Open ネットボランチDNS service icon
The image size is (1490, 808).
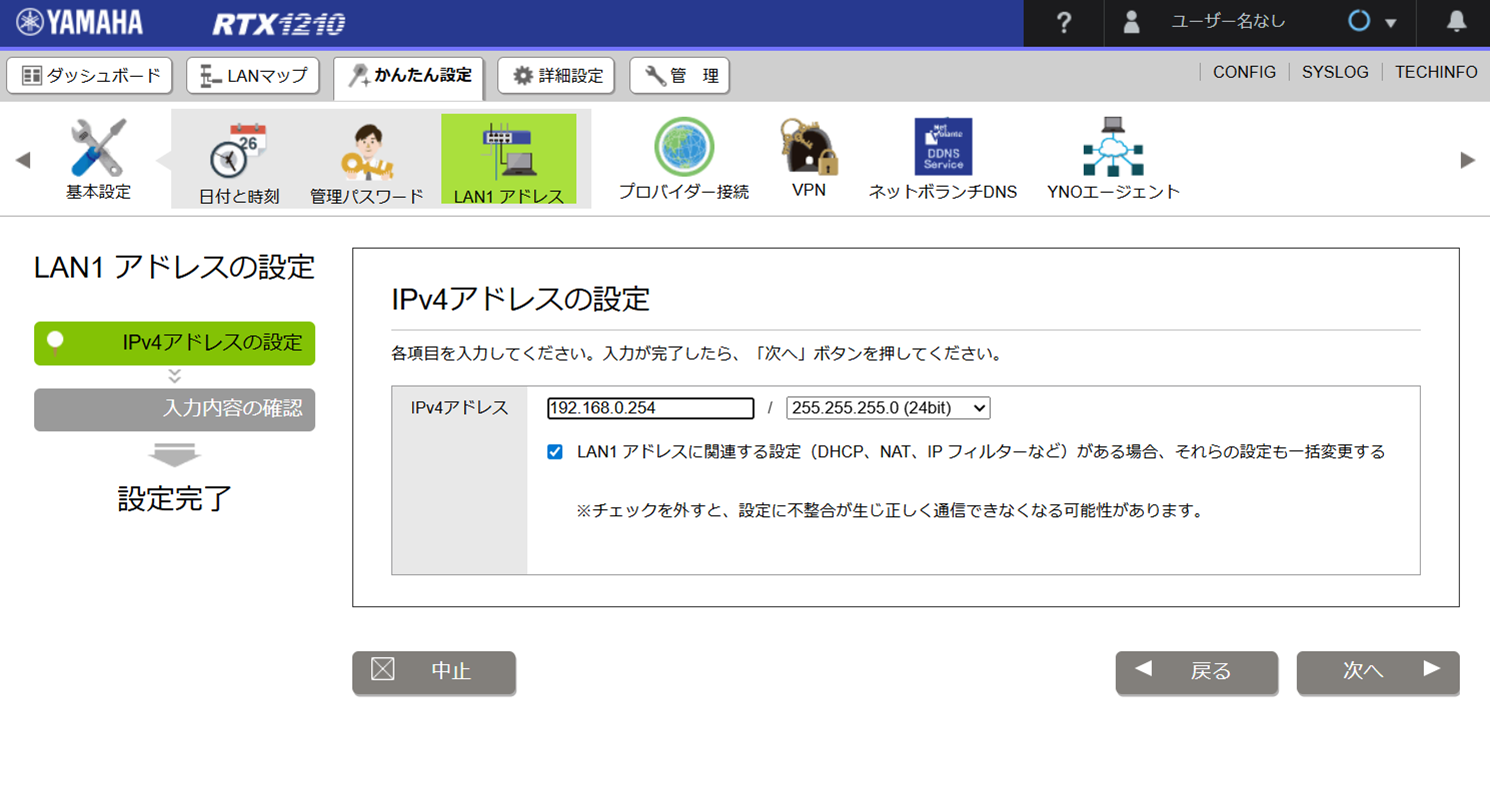coord(941,146)
